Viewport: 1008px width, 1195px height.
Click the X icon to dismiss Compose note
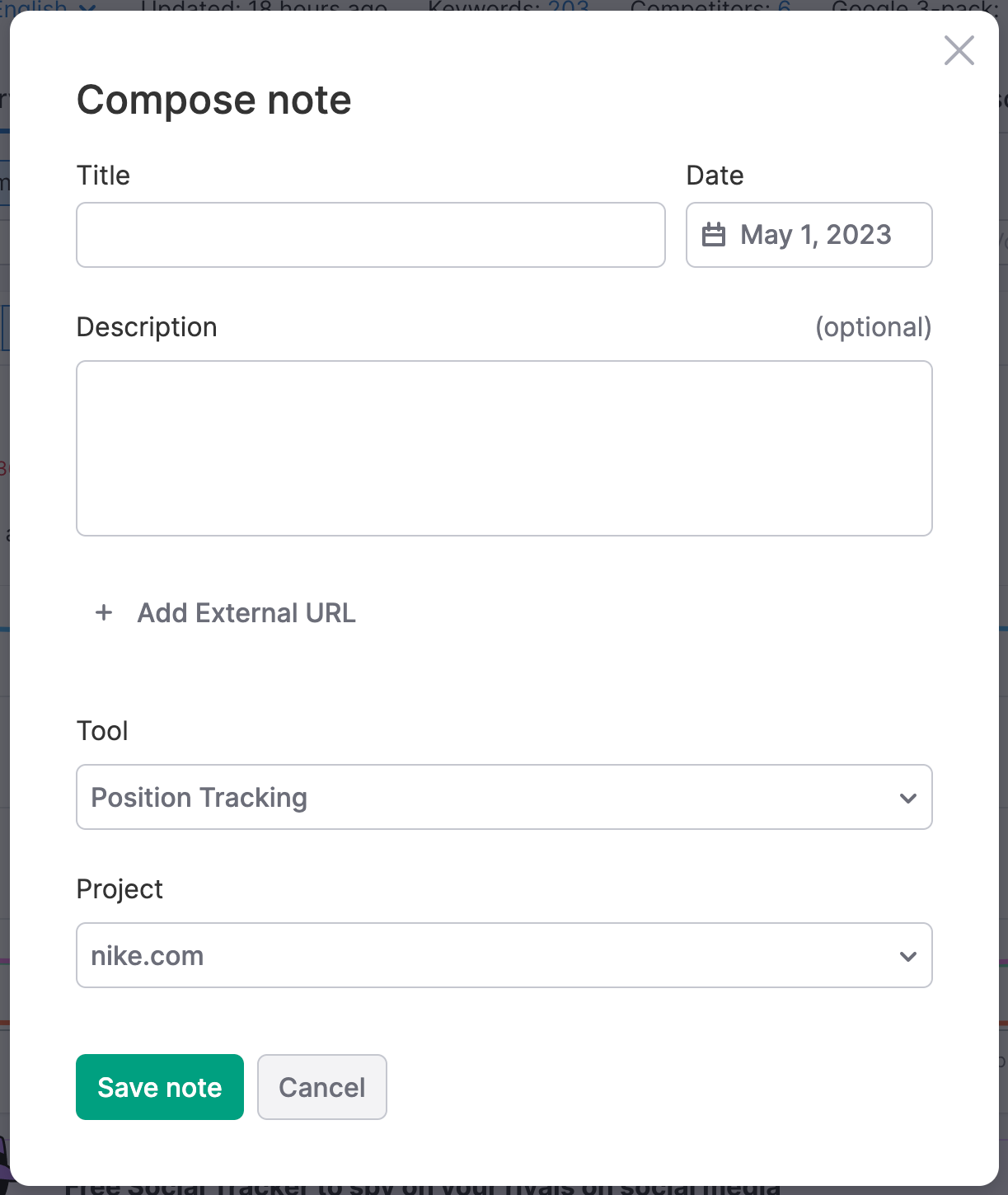(959, 50)
